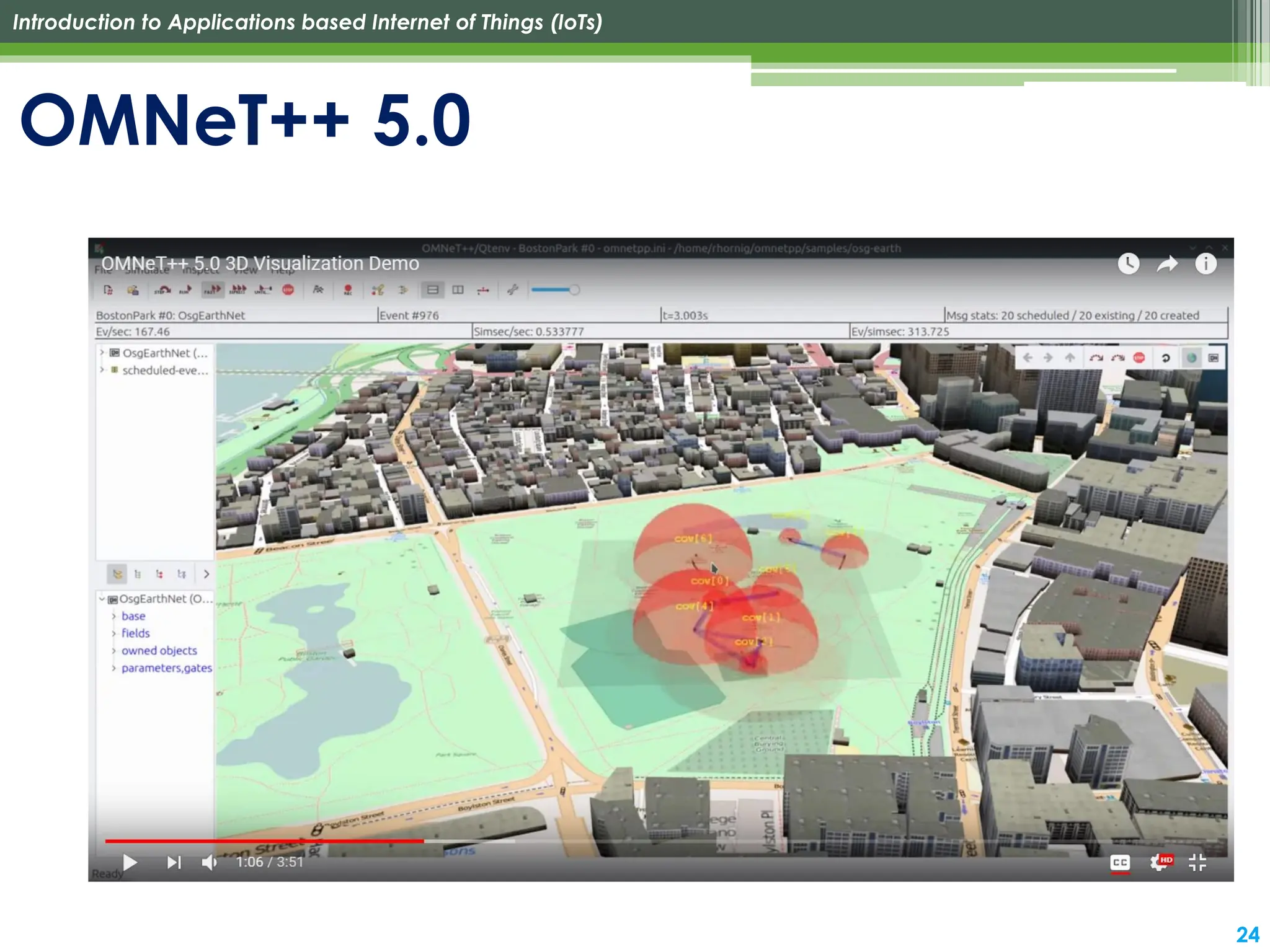The width and height of the screenshot is (1270, 952).
Task: Expand the base group
Action: 113,616
